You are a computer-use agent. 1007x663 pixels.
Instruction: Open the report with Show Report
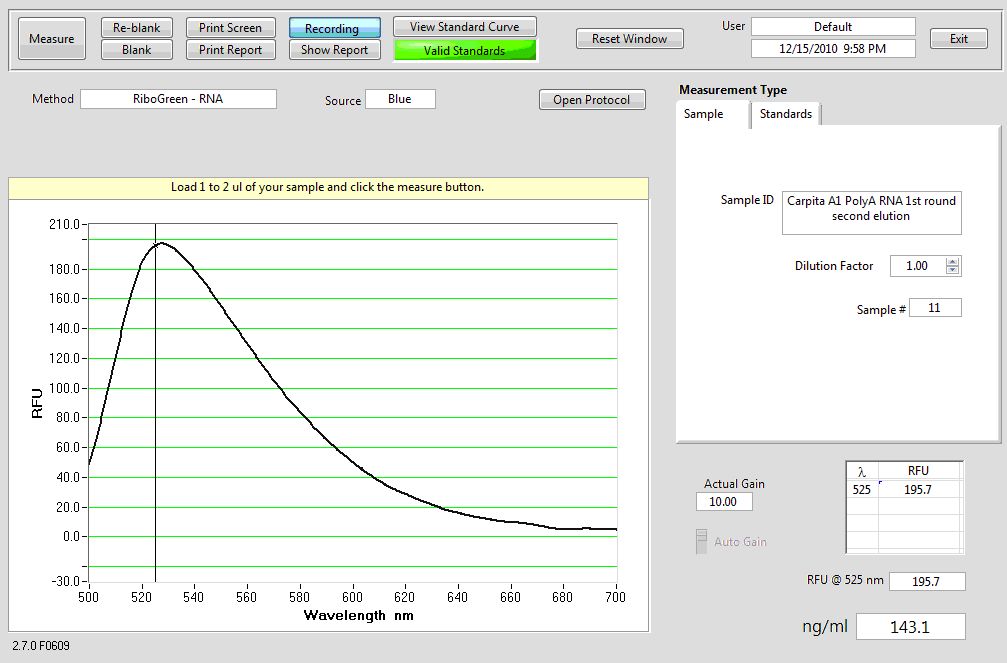335,49
